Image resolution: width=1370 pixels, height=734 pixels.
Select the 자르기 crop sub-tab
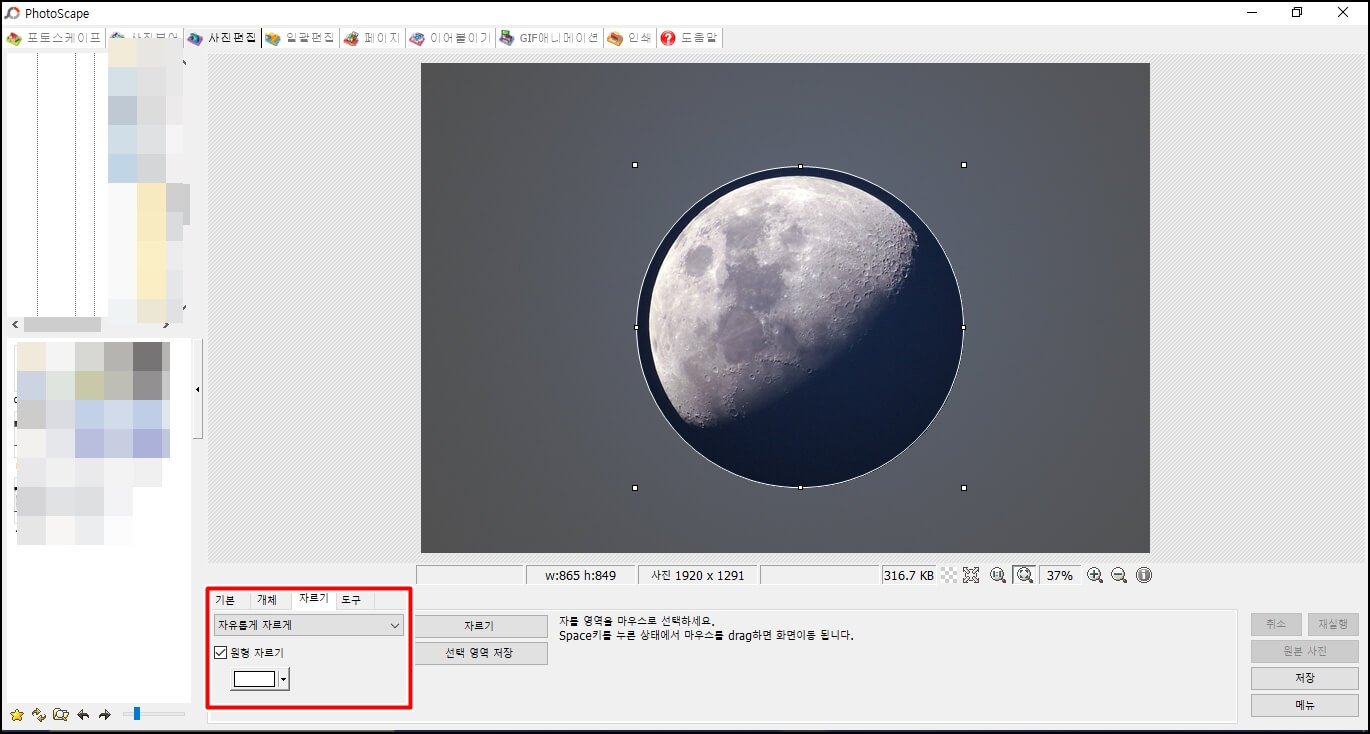(313, 598)
